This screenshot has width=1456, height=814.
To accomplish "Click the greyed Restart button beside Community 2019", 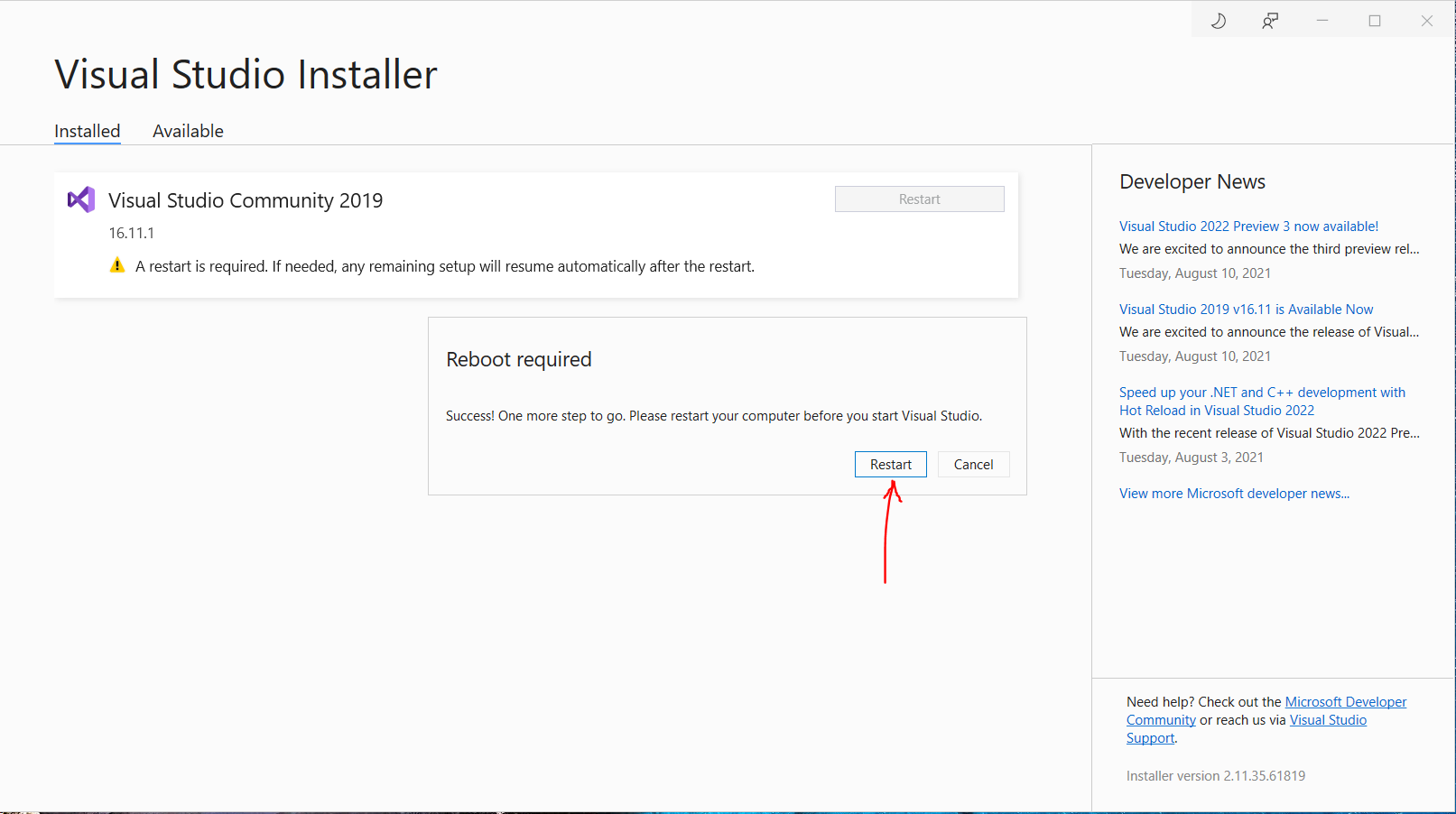I will tap(920, 199).
